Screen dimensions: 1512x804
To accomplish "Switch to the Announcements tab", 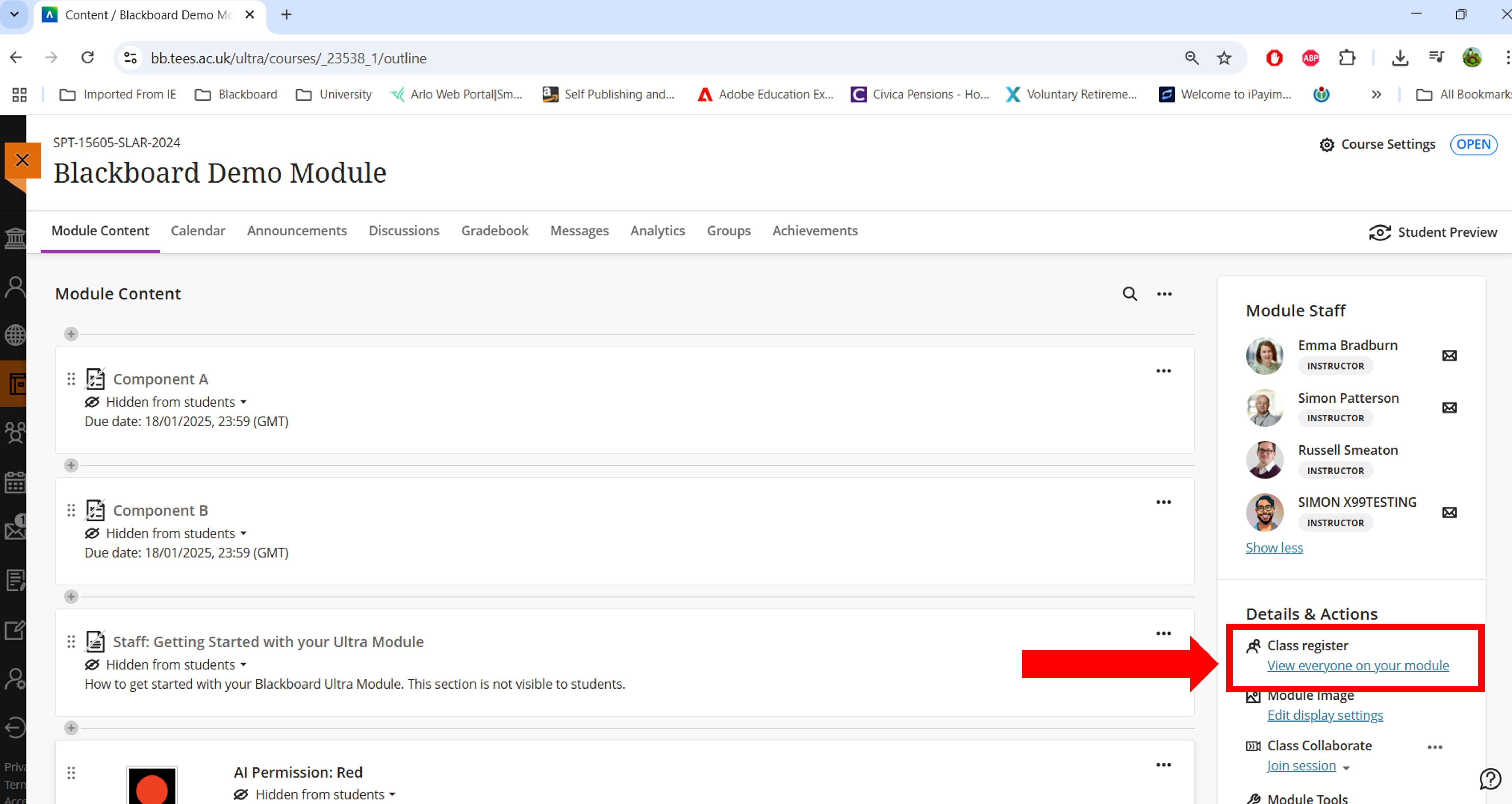I will point(297,231).
